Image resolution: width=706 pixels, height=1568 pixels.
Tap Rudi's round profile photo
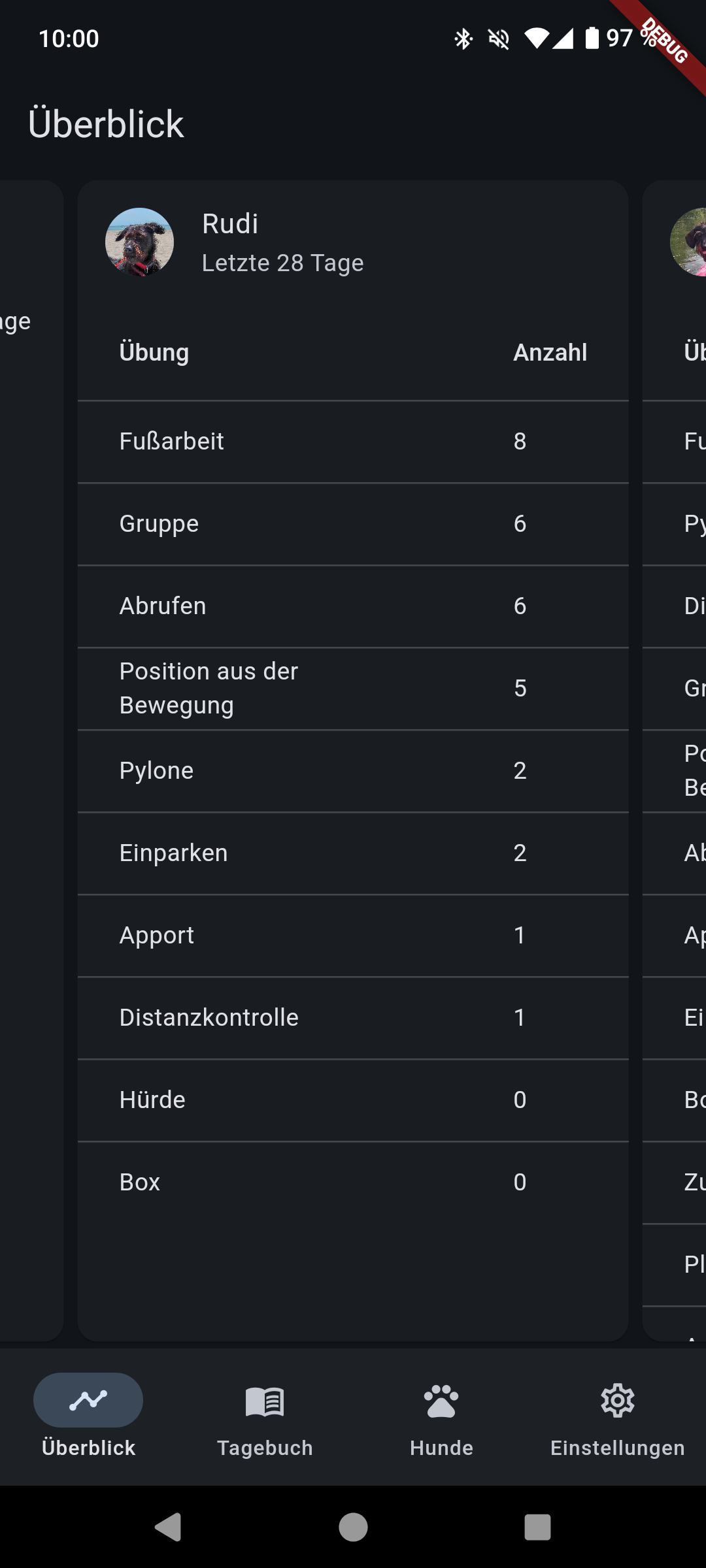[x=139, y=242]
